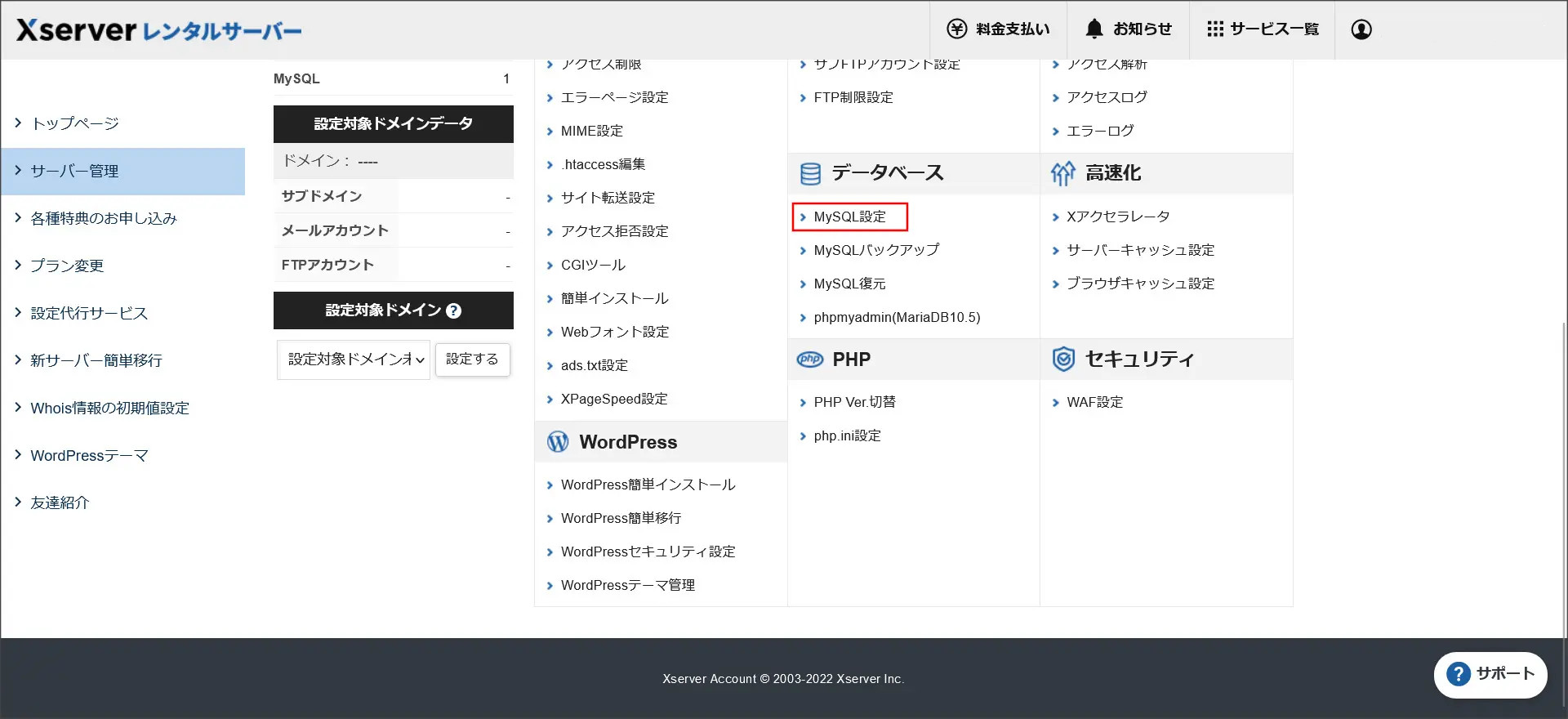Open the 簡単インストール link
The height and width of the screenshot is (719, 1568).
click(x=614, y=298)
